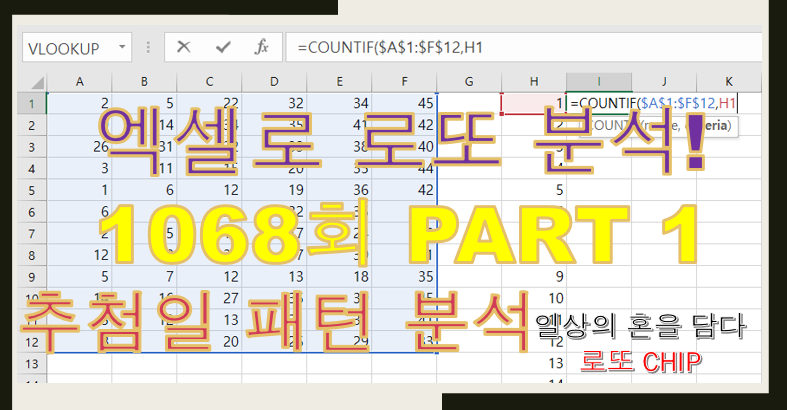Select column C header
This screenshot has width=787, height=410.
pos(209,82)
